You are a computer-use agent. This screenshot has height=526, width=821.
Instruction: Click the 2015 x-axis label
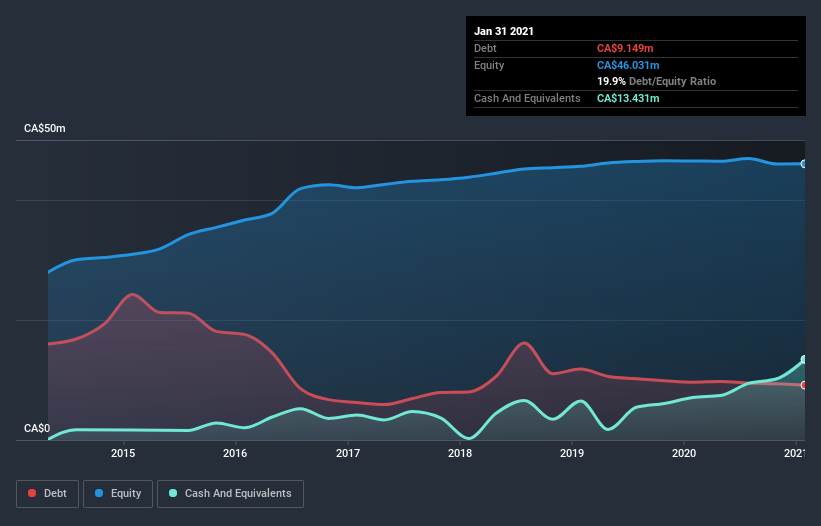123,453
